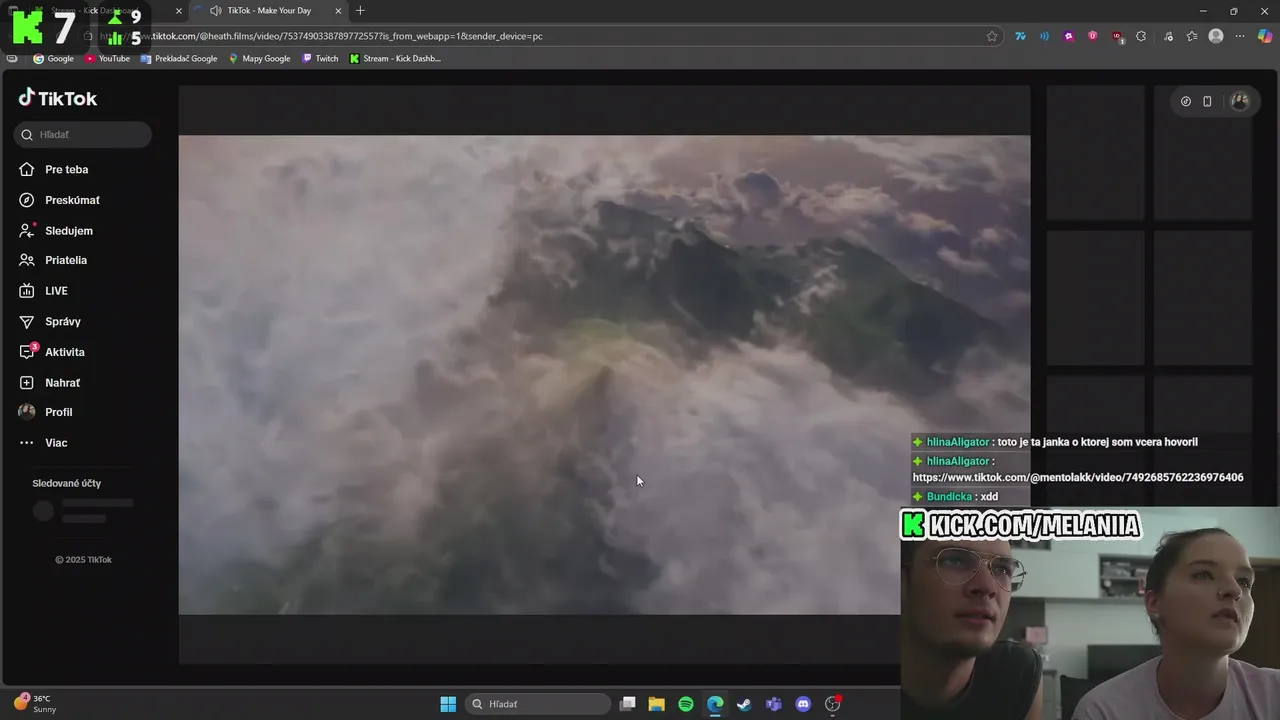
Task: Click the media music note toolbar icon
Action: click(x=1168, y=36)
